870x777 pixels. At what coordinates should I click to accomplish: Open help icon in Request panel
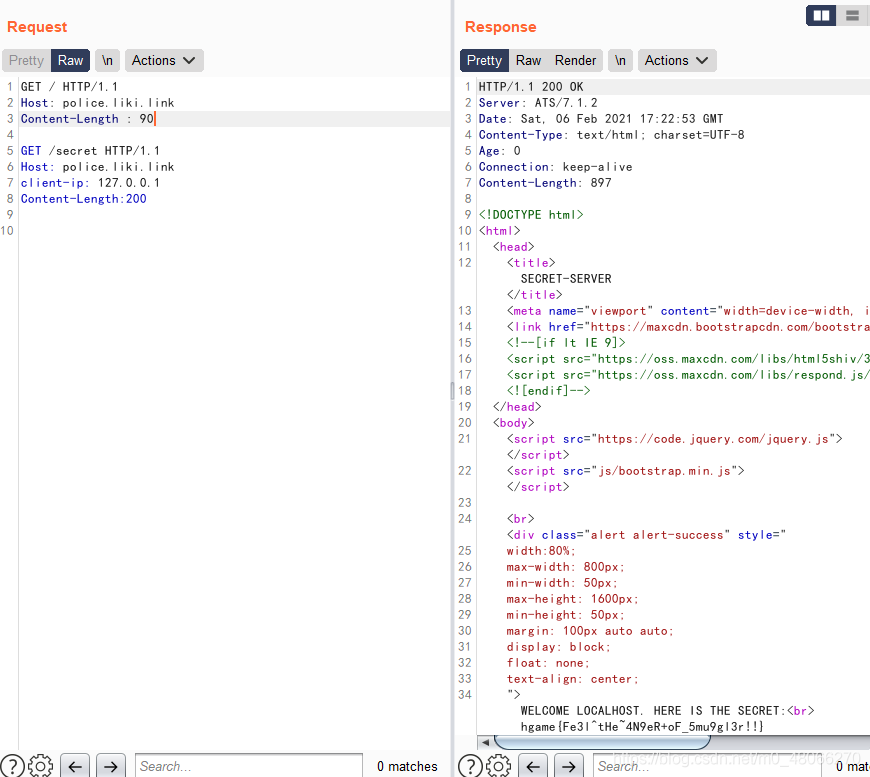pyautogui.click(x=12, y=766)
